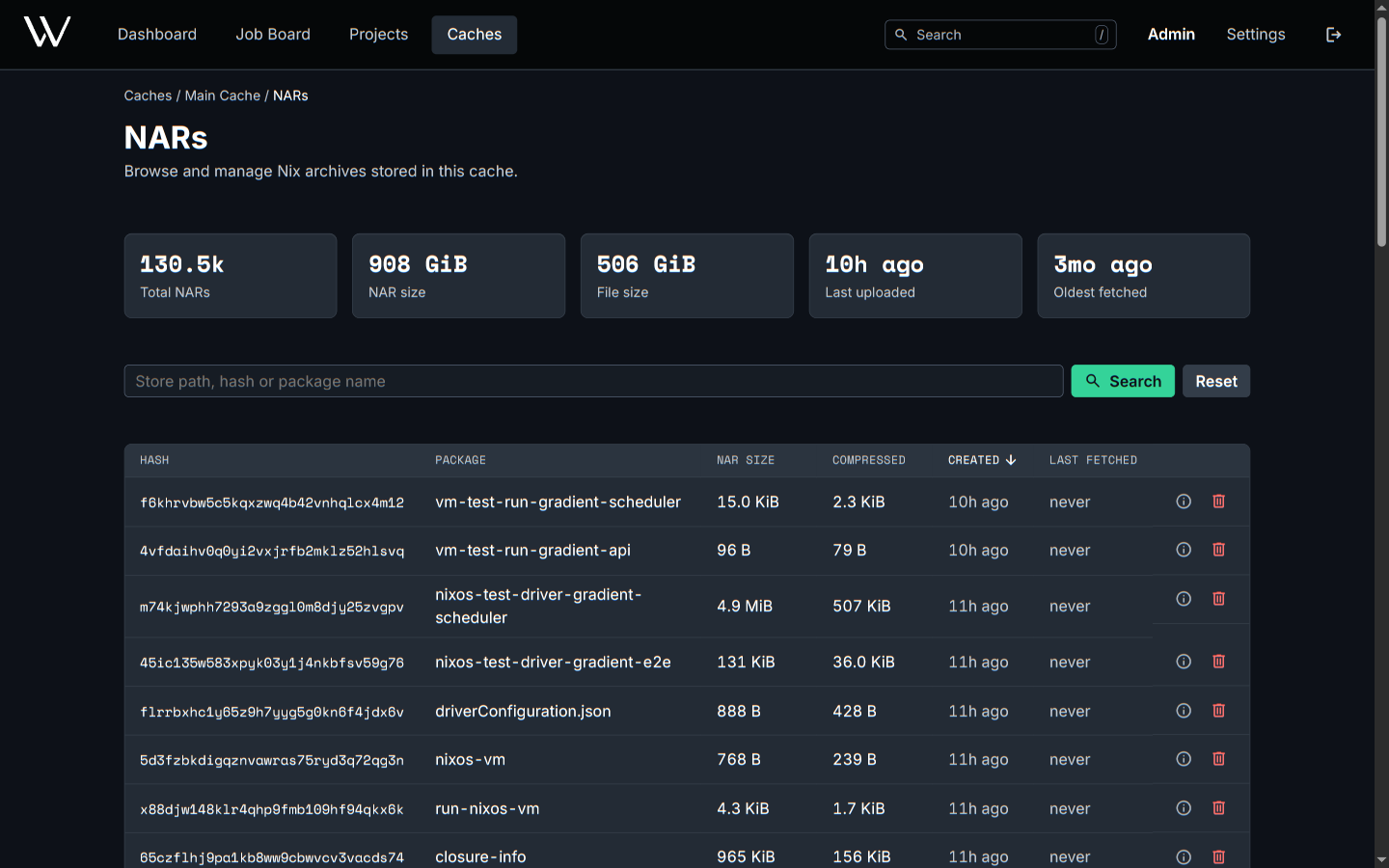Screen dimensions: 1389x868
Task: Delete the vm-test-run-gradient-scheduler NAR
Action: (1218, 502)
